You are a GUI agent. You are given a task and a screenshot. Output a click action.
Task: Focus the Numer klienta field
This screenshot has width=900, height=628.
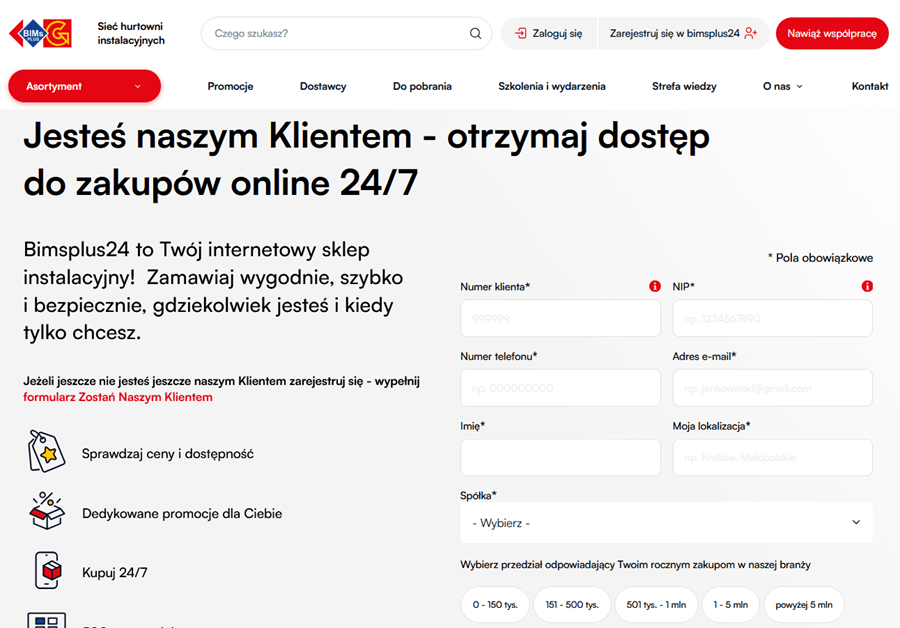(560, 318)
